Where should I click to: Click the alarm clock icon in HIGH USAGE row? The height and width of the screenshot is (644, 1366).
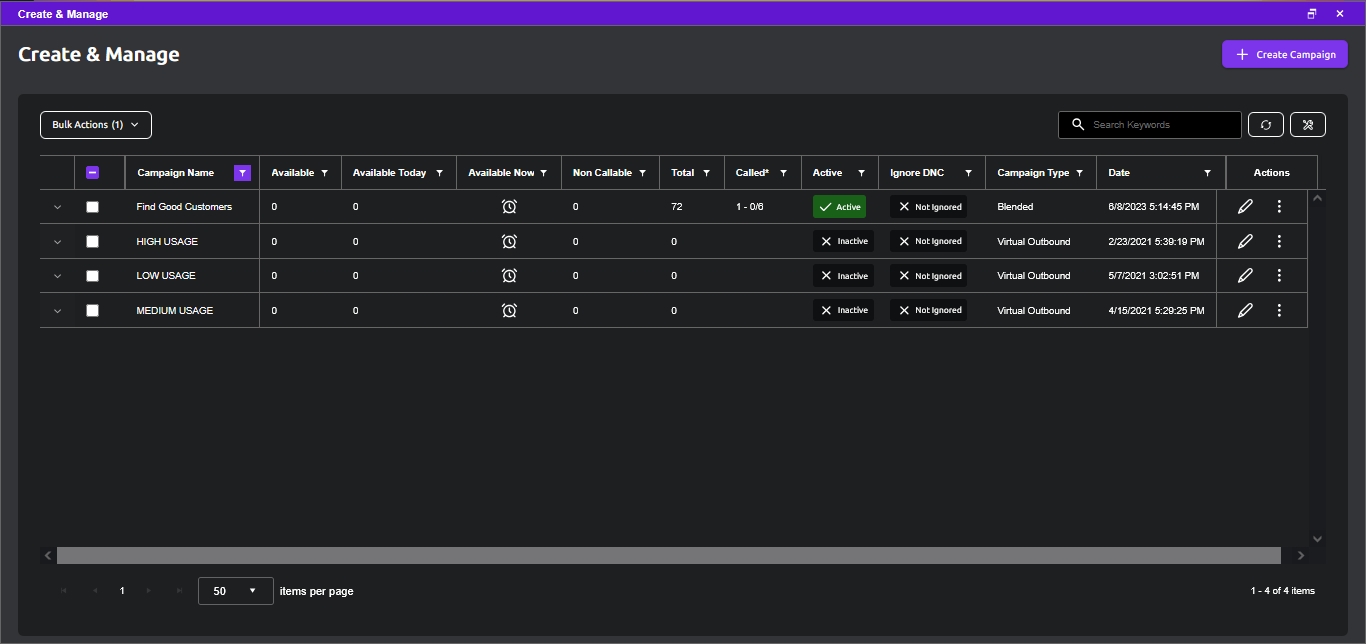[509, 241]
